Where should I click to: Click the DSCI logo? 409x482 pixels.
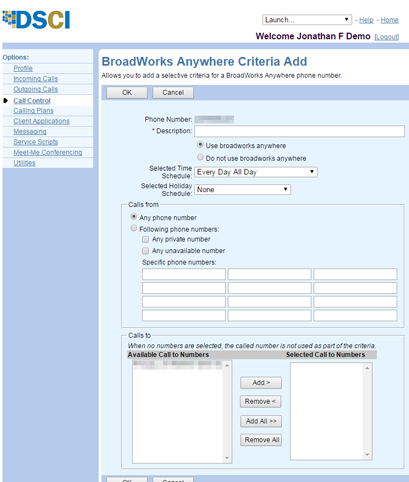pyautogui.click(x=36, y=20)
